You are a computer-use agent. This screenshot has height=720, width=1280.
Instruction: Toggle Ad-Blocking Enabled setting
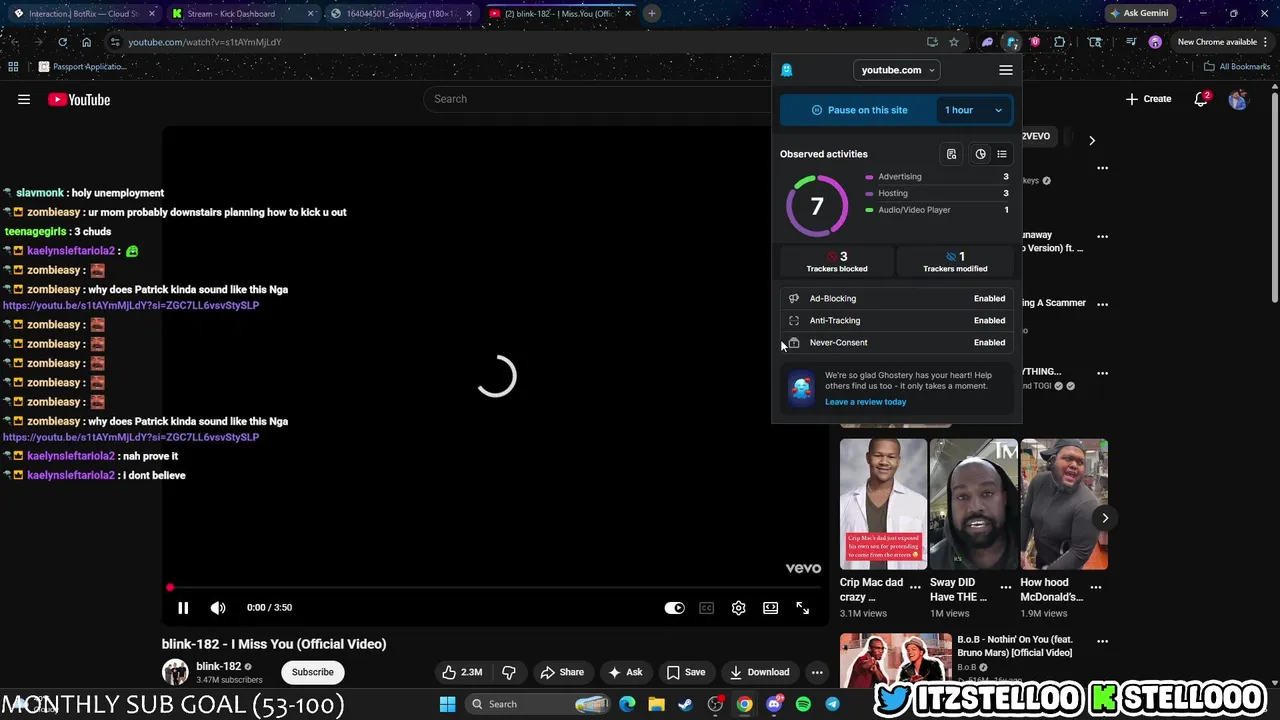click(897, 298)
